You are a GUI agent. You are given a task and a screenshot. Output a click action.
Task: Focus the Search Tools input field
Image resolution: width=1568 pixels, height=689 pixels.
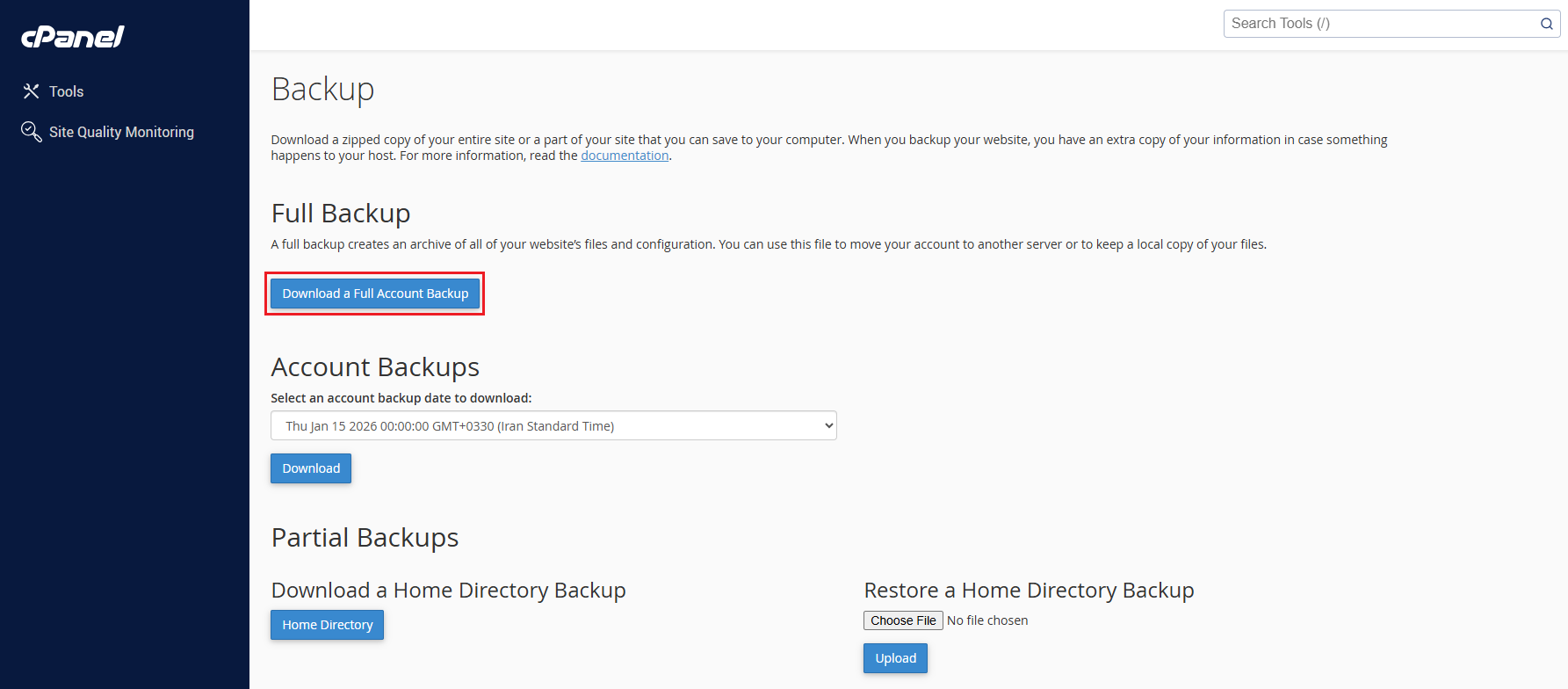tap(1379, 24)
